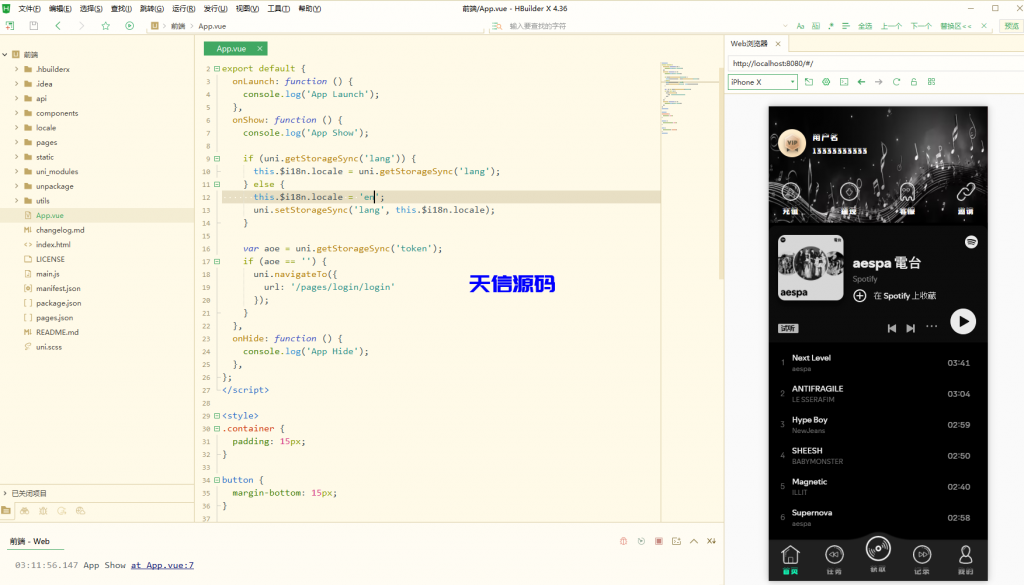Image resolution: width=1024 pixels, height=585 pixels.
Task: Click the save file icon in toolbar
Action: [34, 26]
